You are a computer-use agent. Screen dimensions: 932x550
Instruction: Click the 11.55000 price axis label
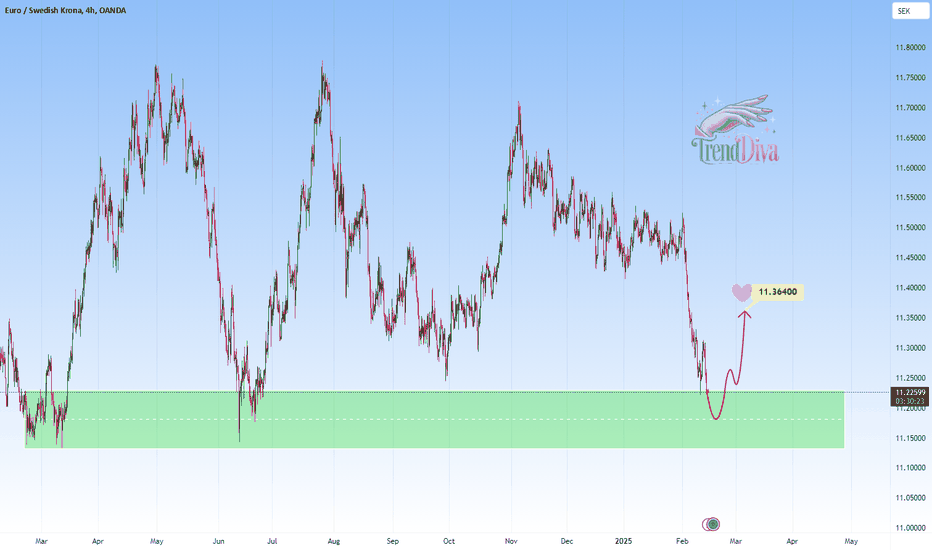tap(911, 197)
